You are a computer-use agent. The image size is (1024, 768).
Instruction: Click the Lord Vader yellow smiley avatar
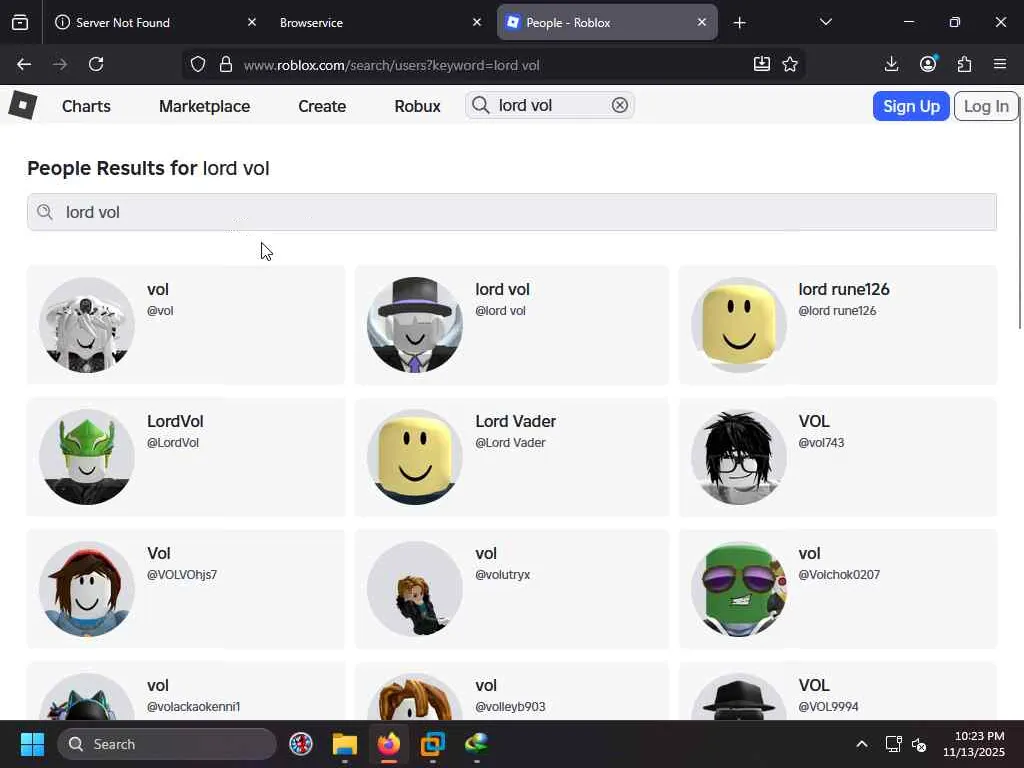tap(415, 457)
